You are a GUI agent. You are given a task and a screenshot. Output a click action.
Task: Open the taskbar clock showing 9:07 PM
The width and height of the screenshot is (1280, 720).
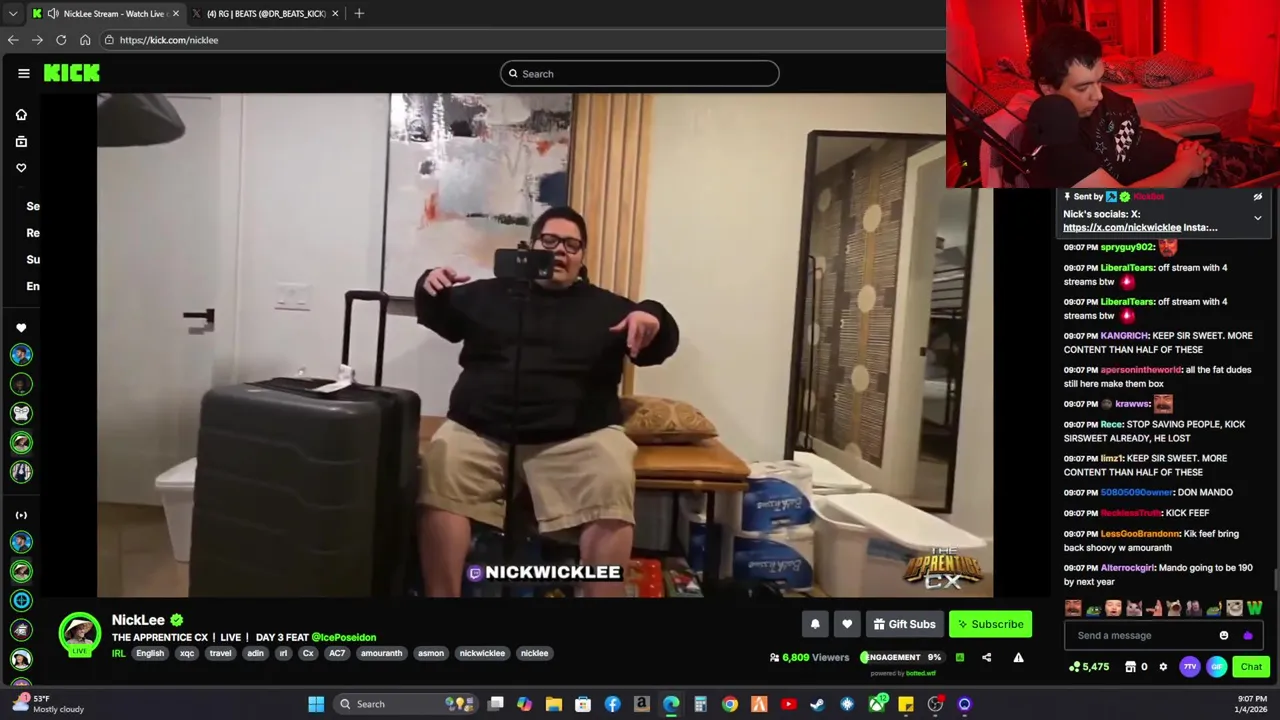point(1252,704)
